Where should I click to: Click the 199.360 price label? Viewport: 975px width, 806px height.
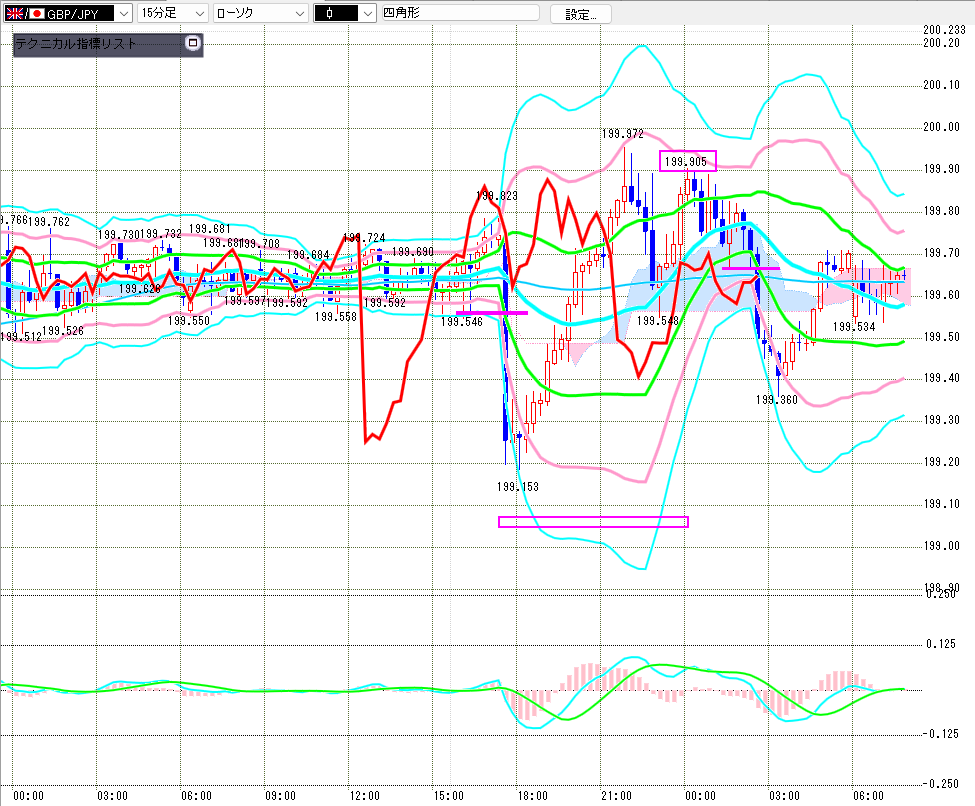776,399
